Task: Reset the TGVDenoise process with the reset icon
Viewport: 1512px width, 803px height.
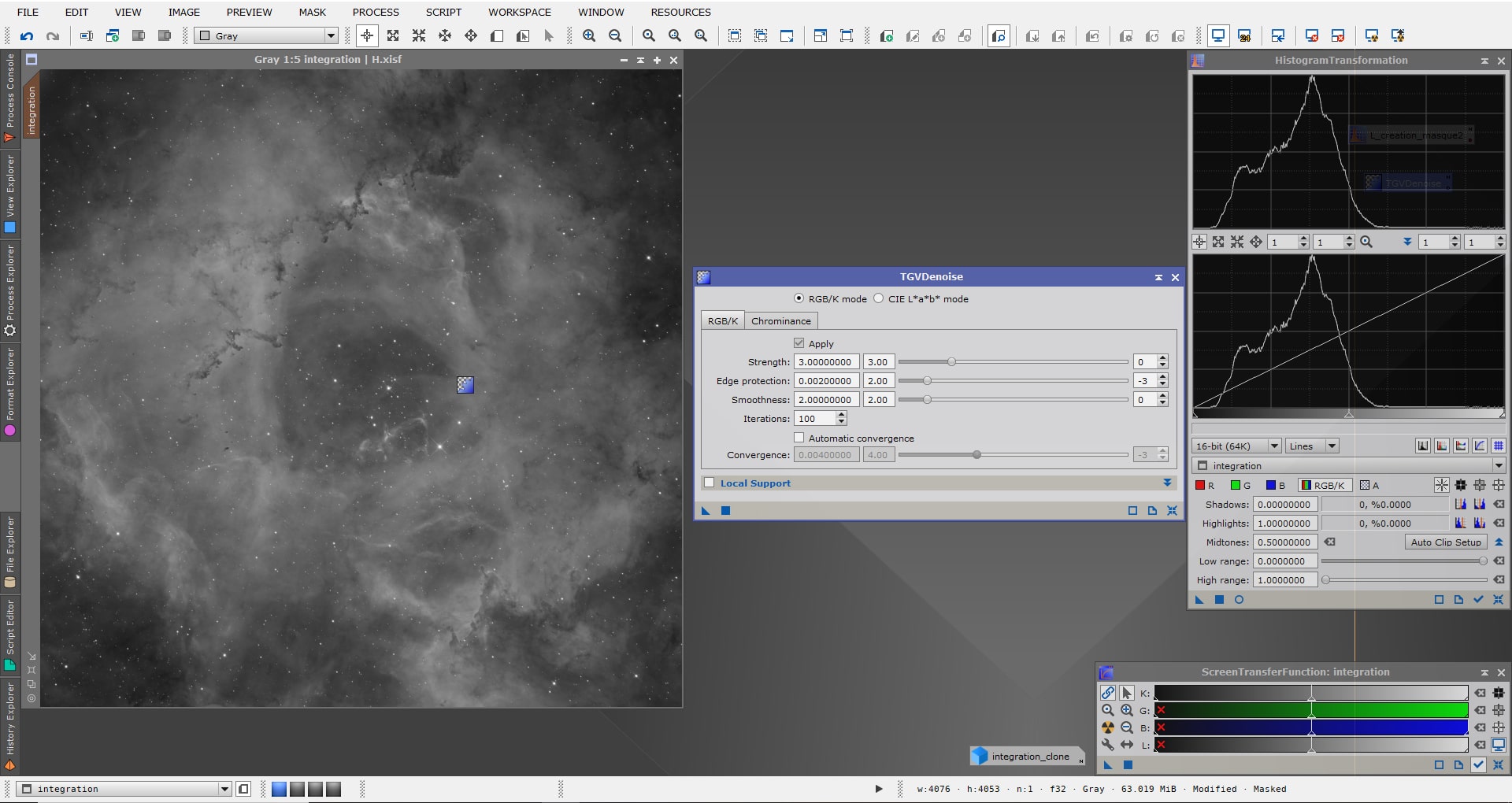Action: coord(1172,511)
